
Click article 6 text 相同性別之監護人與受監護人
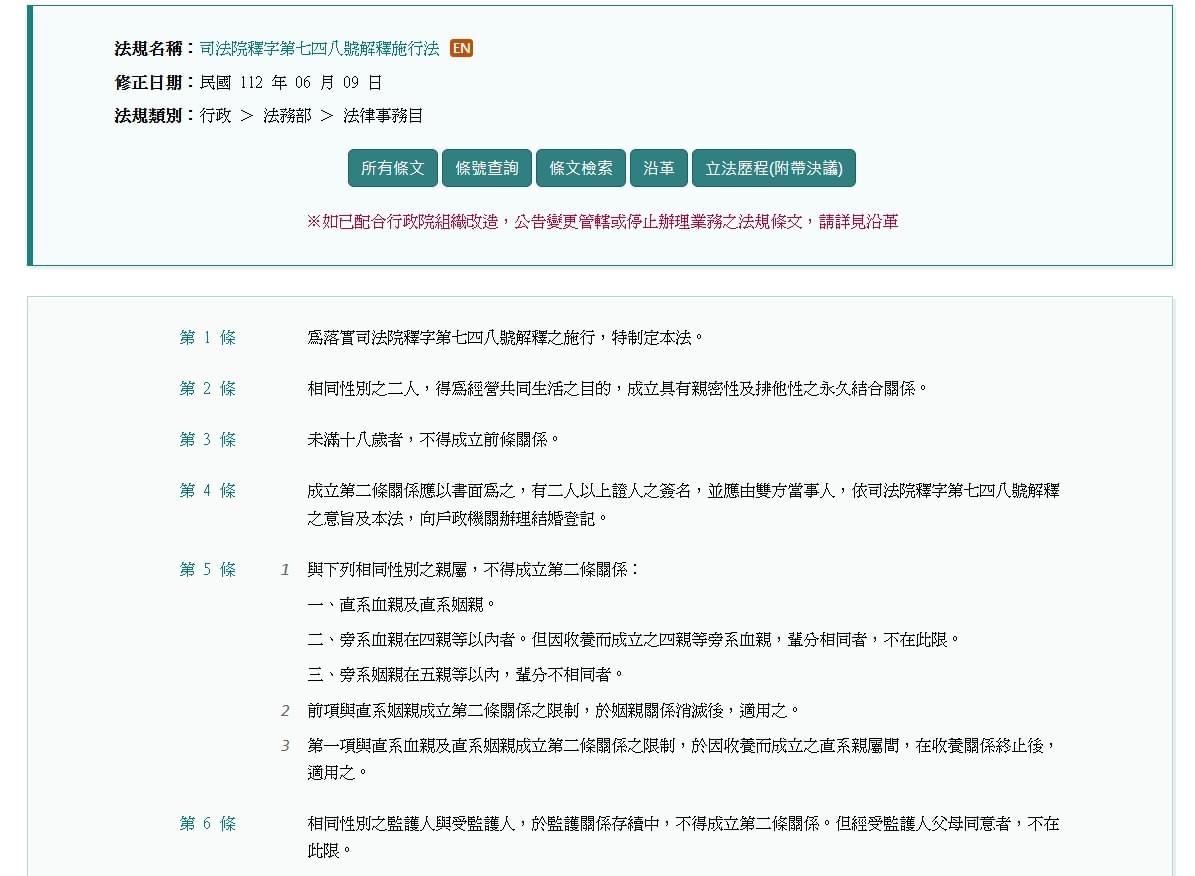point(684,837)
